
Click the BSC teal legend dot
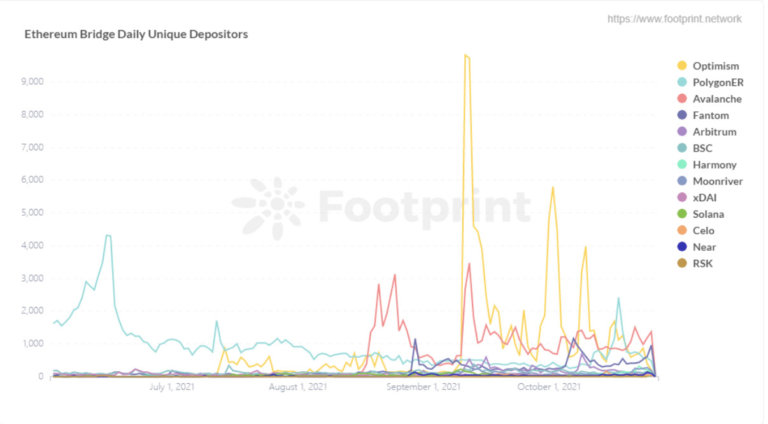pos(682,148)
